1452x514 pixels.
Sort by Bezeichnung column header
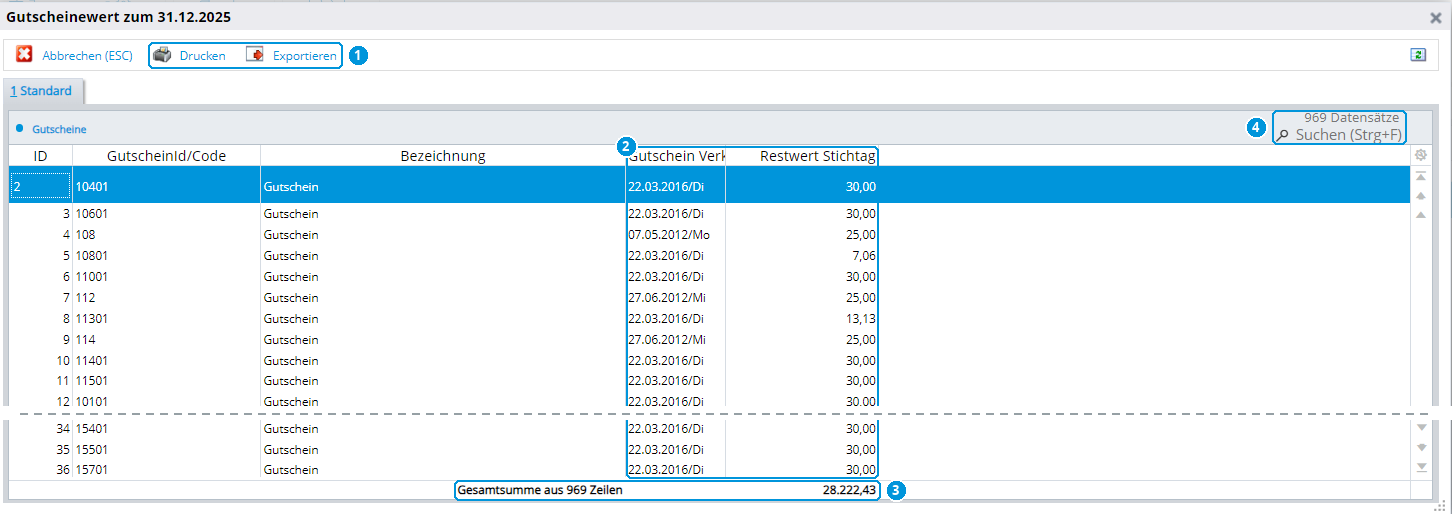pos(443,156)
